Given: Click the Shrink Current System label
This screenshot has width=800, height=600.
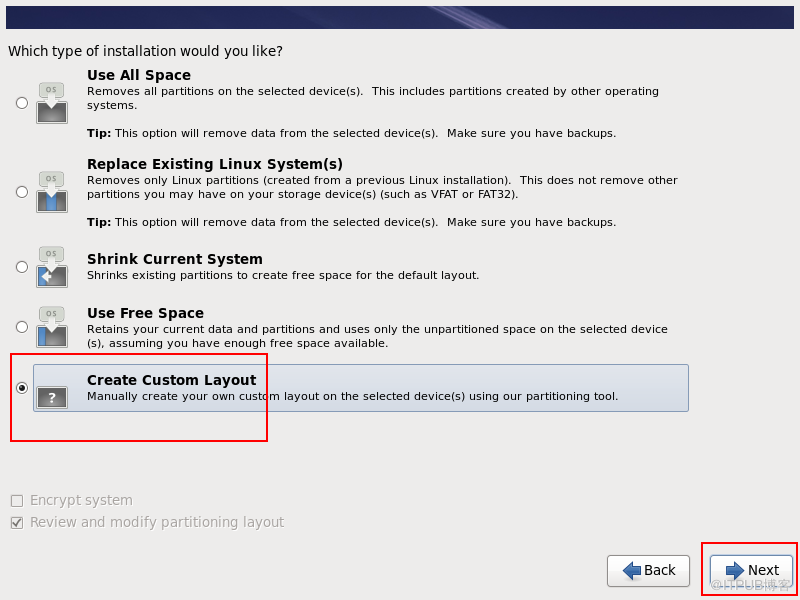Looking at the screenshot, I should pyautogui.click(x=175, y=259).
